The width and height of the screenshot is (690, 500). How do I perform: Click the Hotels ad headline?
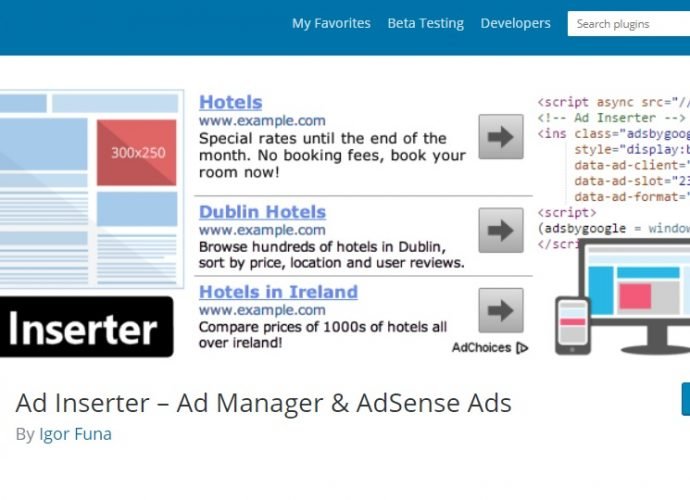click(x=231, y=102)
